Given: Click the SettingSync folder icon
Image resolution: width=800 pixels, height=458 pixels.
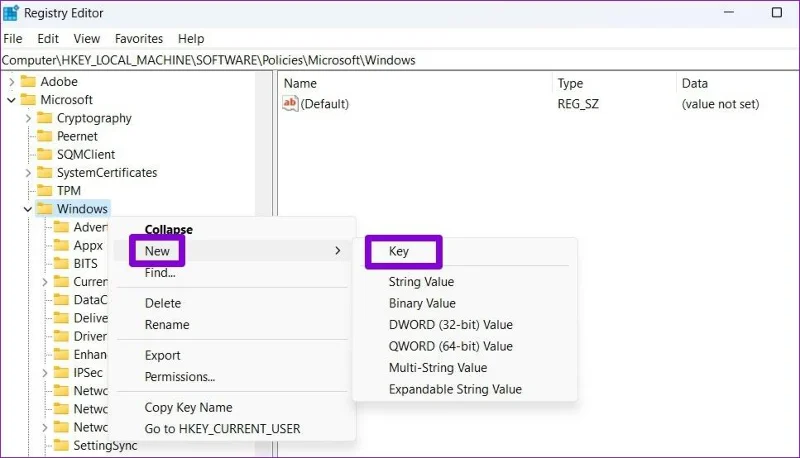Looking at the screenshot, I should click(x=61, y=445).
